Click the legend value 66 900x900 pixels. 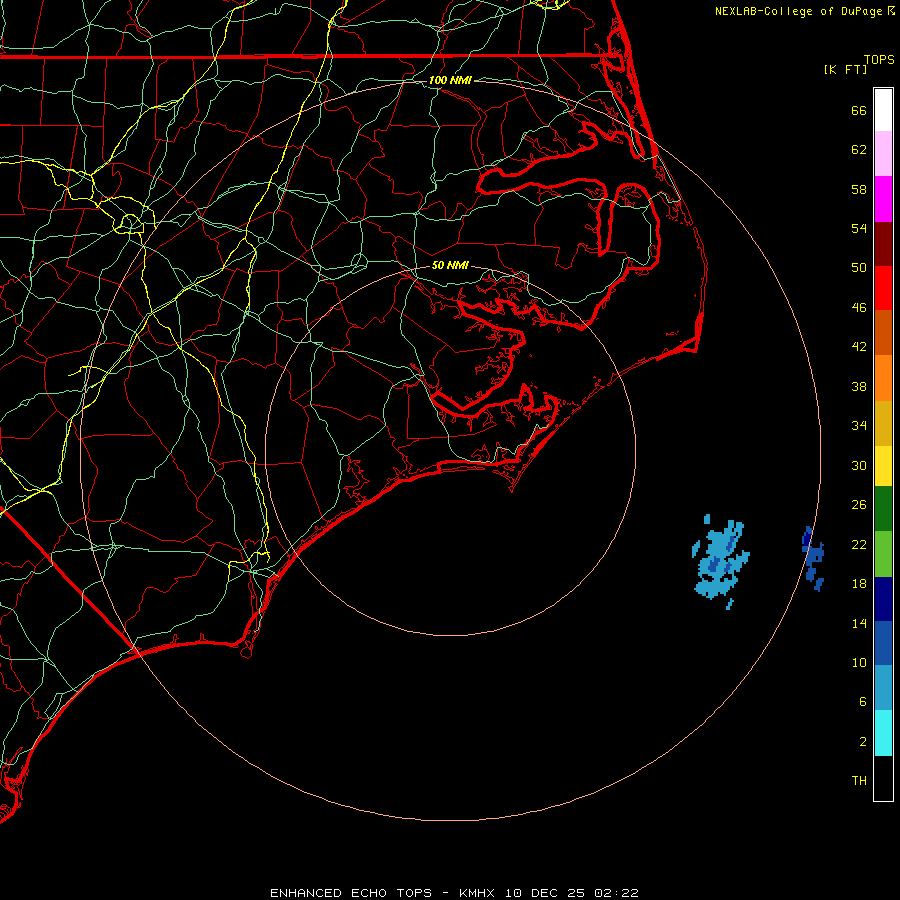pyautogui.click(x=859, y=111)
